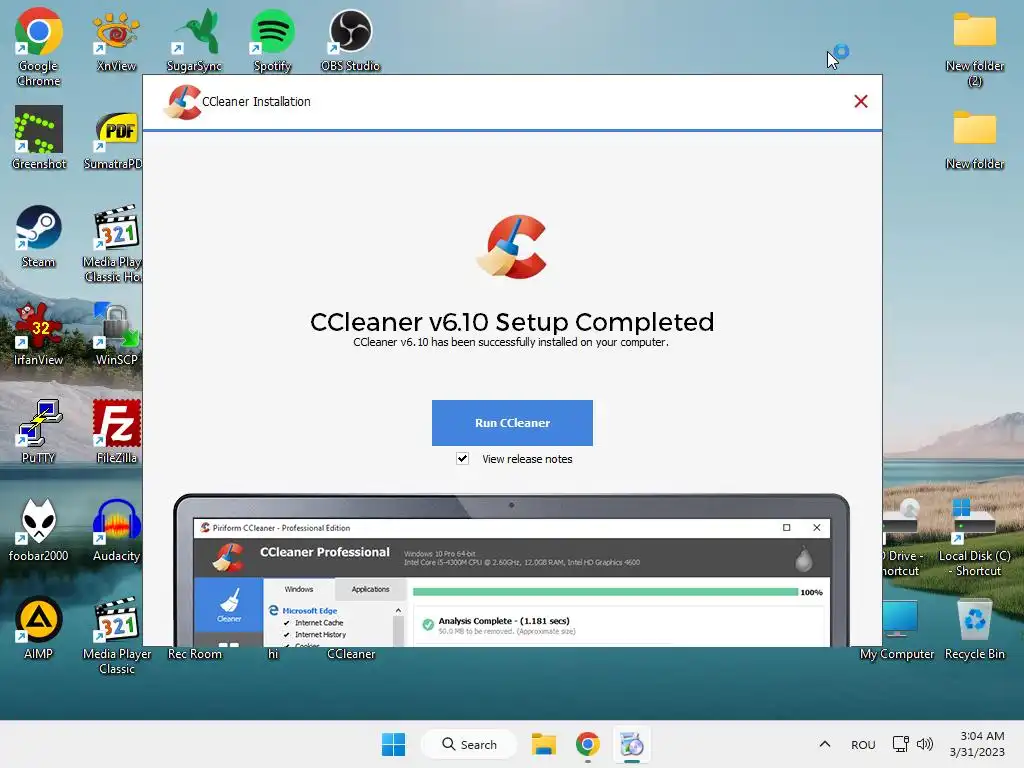This screenshot has height=768, width=1024.
Task: Open the volume speaker tray icon
Action: pos(925,744)
